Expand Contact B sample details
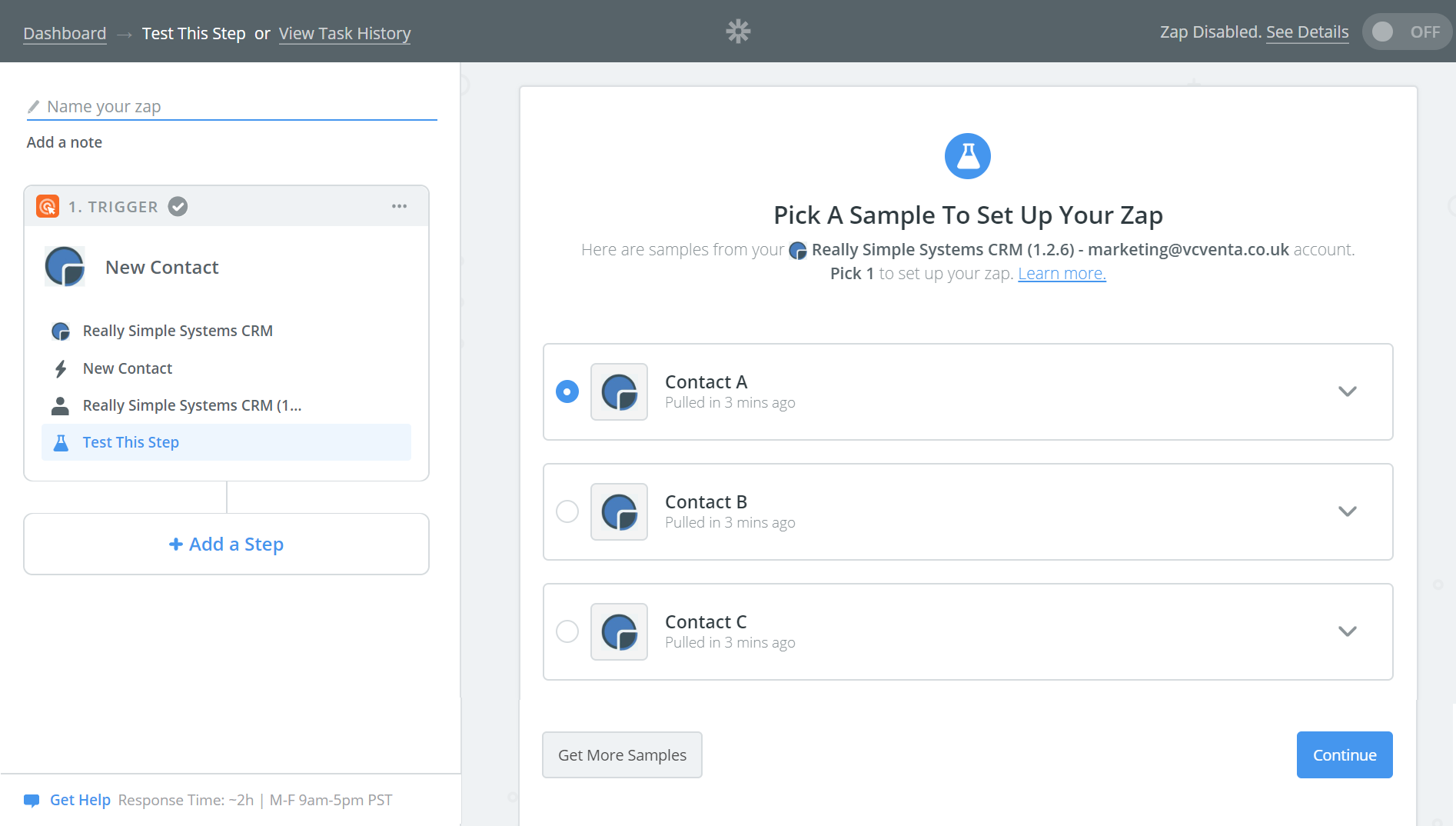1456x826 pixels. tap(1348, 511)
